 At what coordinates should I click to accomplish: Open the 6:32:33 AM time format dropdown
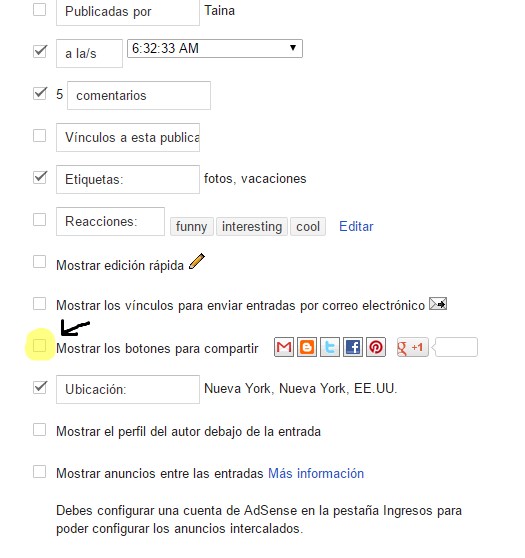point(215,48)
